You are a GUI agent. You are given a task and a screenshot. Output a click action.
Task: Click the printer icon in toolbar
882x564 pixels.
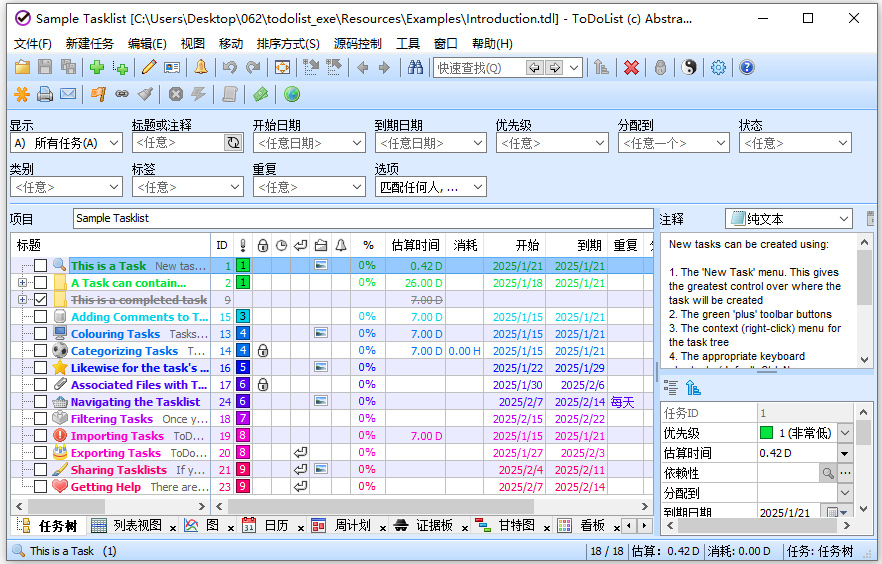tap(45, 95)
